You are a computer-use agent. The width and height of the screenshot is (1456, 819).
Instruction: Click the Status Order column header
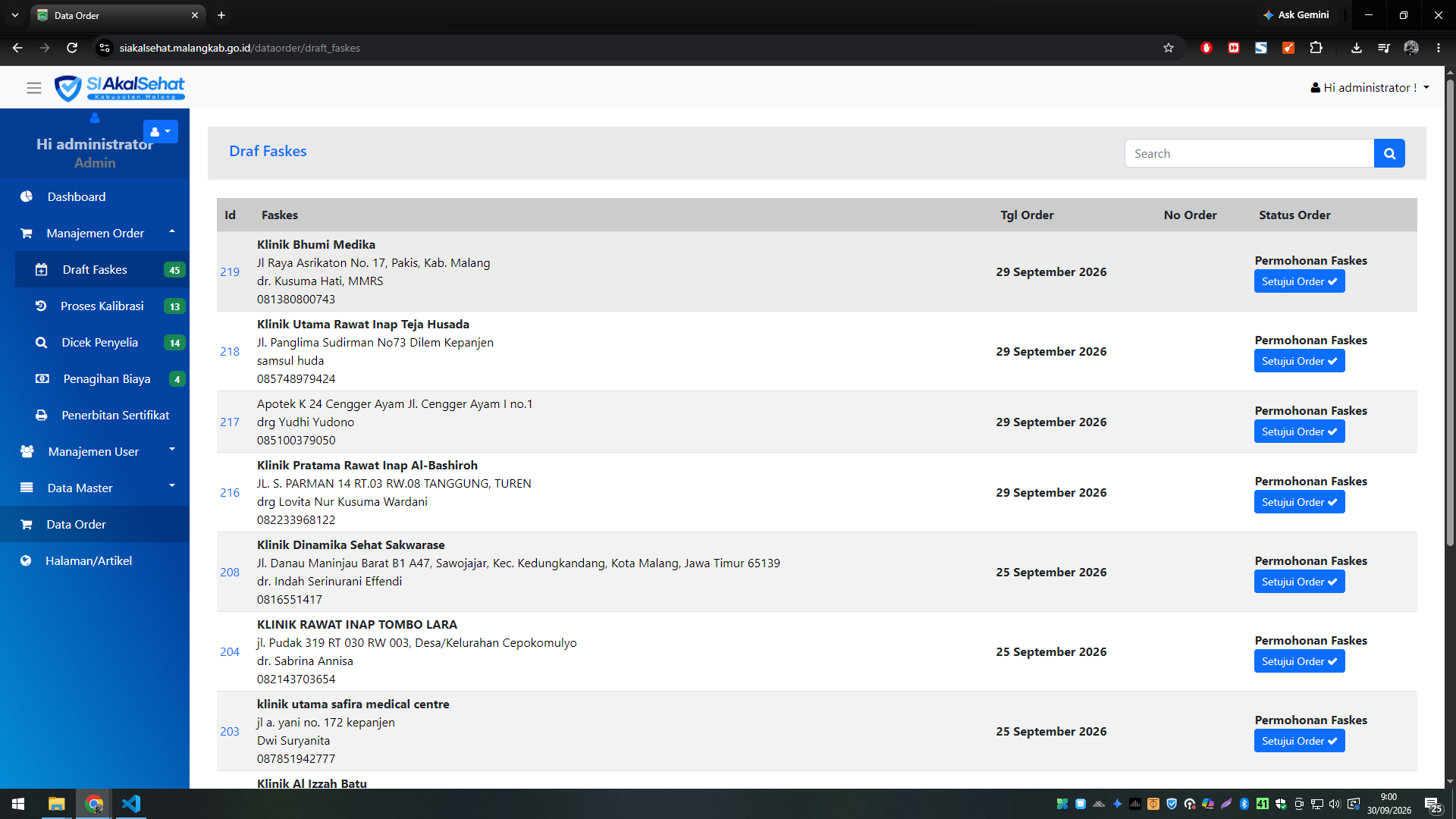(1294, 215)
